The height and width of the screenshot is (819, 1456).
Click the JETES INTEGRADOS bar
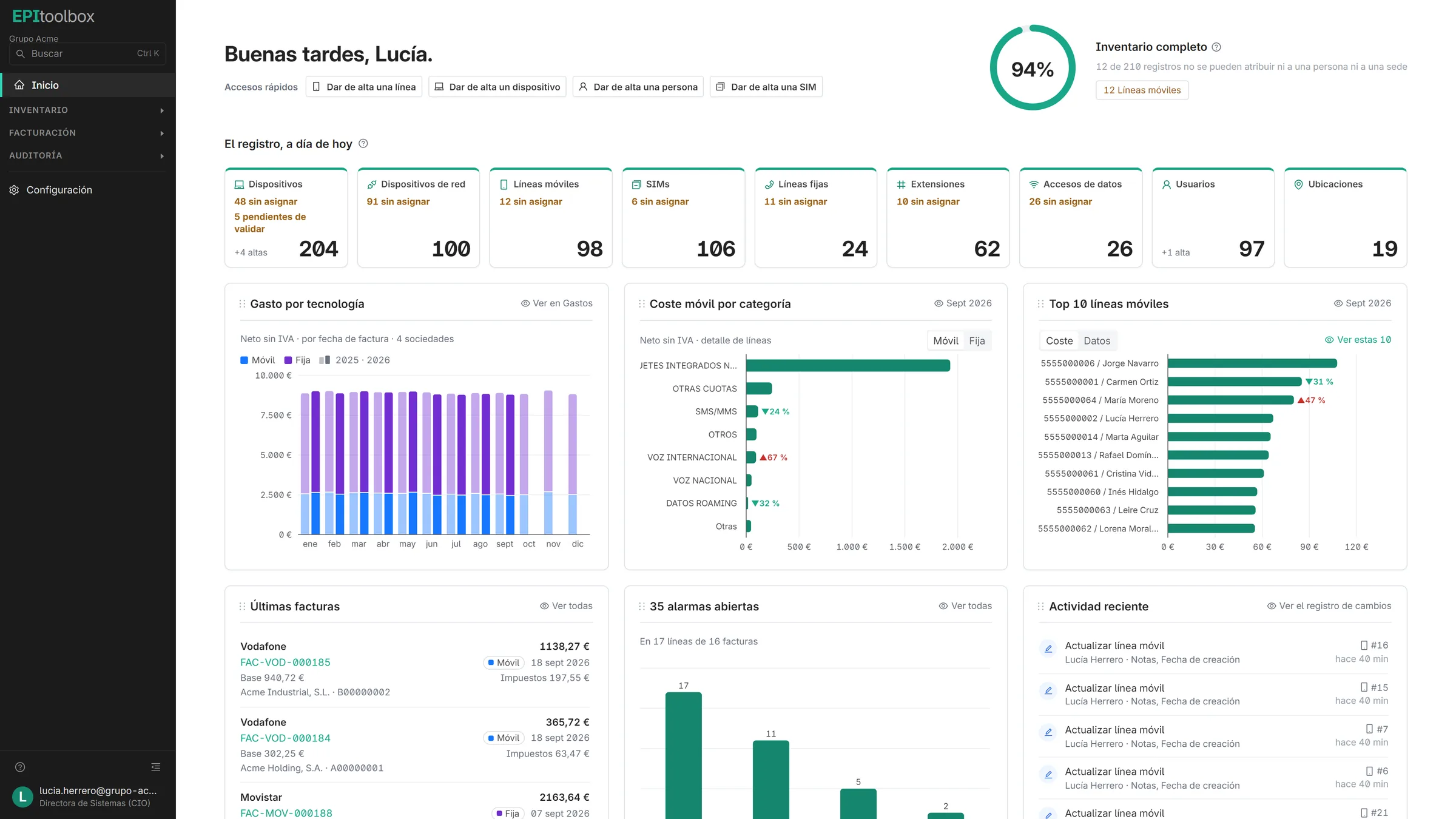848,366
